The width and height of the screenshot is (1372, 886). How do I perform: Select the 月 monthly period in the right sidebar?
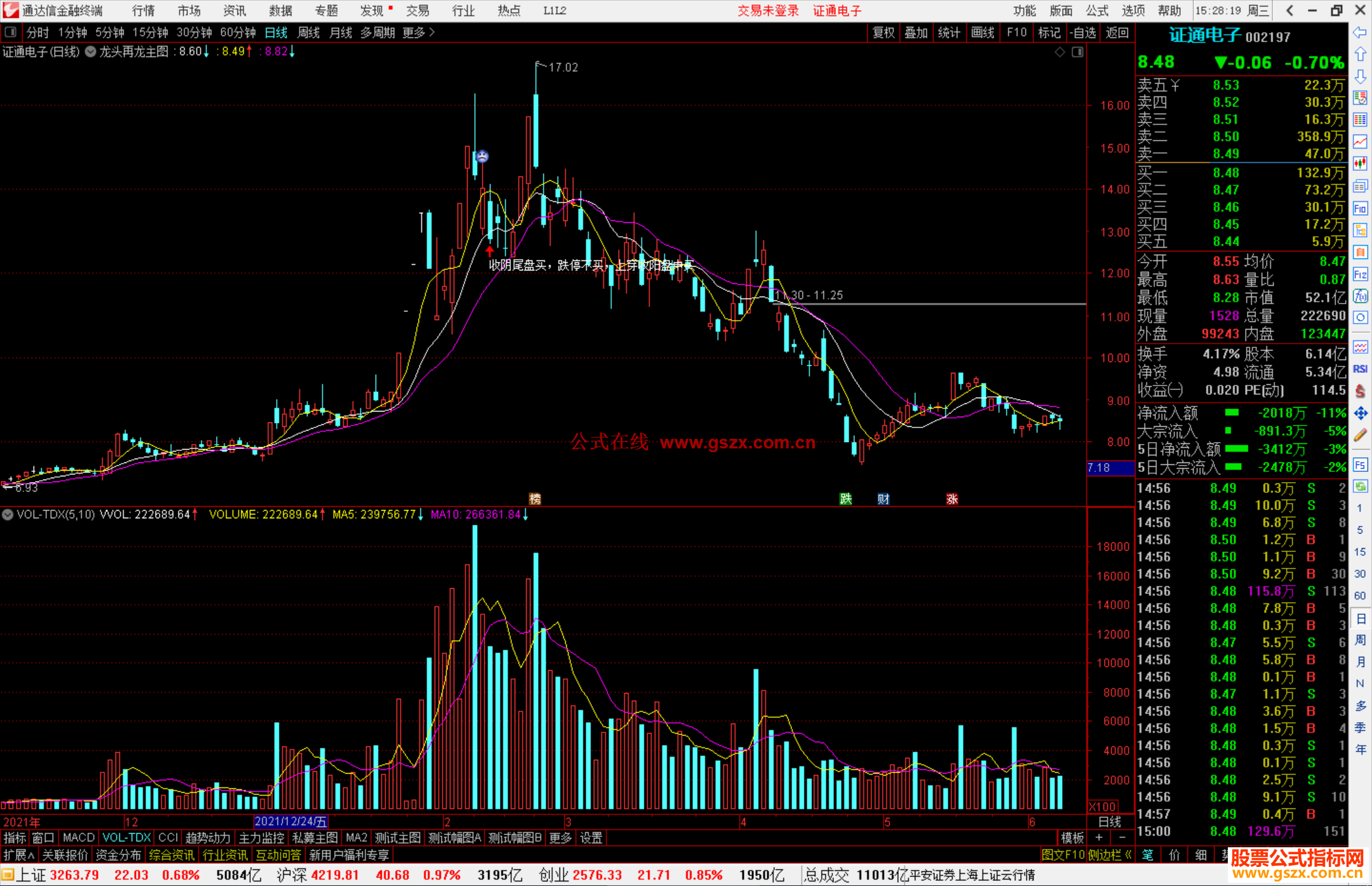[x=1360, y=662]
